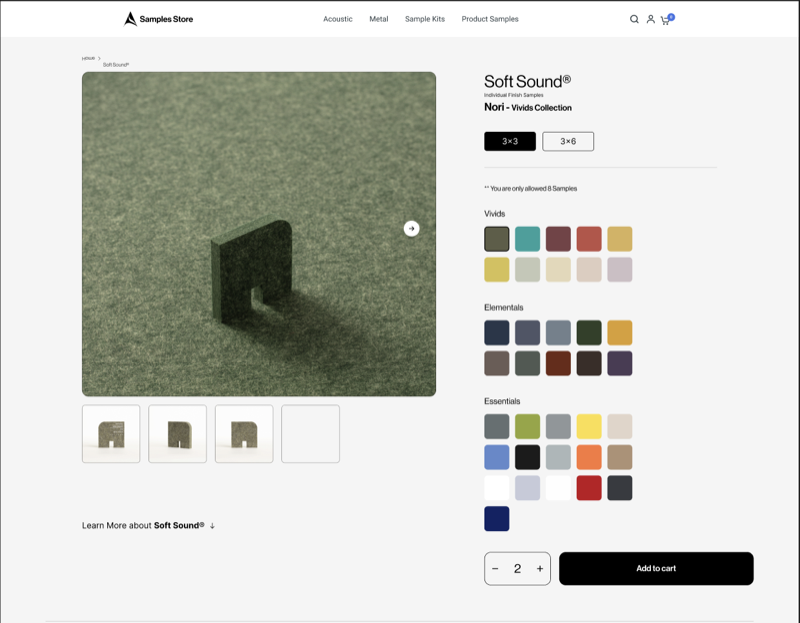The width and height of the screenshot is (800, 623).
Task: Select the tan brown Essentials swatch
Action: coord(619,457)
